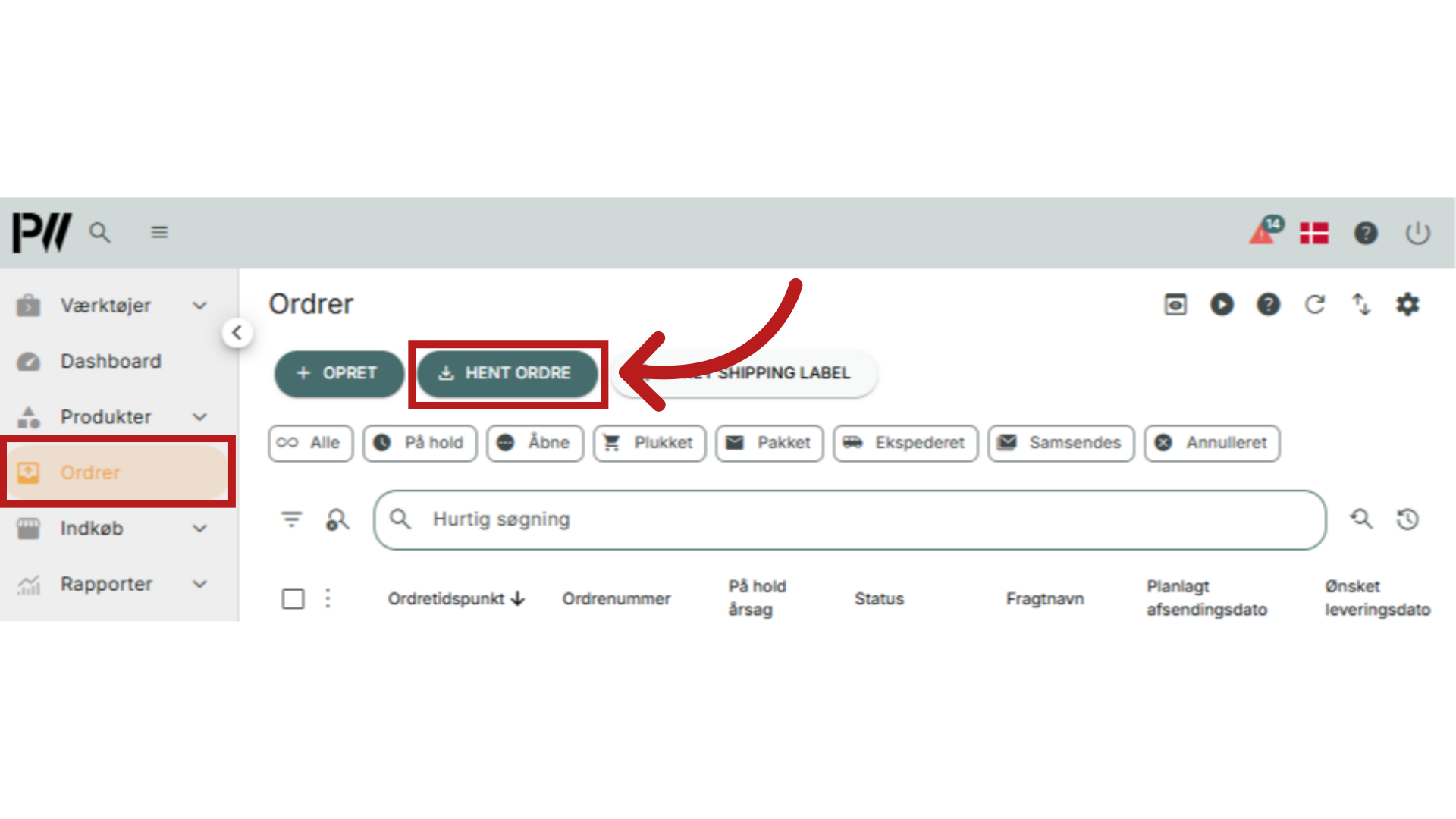Open the filter list icon
The height and width of the screenshot is (819, 1456).
292,519
